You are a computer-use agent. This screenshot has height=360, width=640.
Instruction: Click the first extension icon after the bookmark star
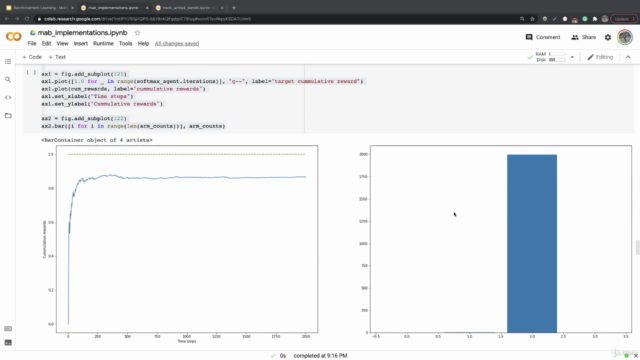click(x=544, y=19)
